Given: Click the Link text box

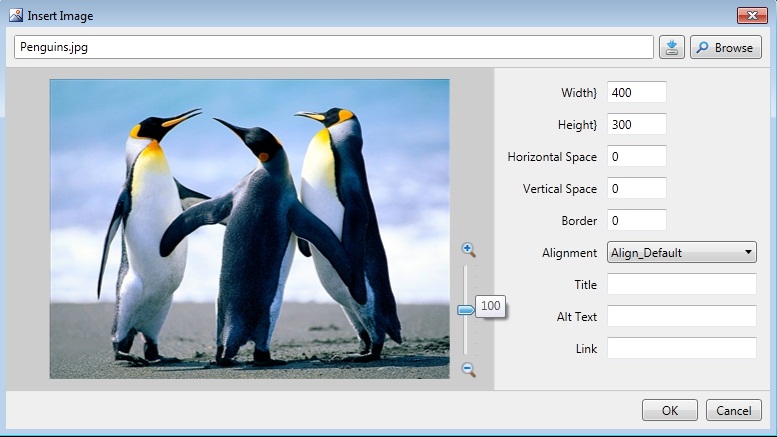Looking at the screenshot, I should pyautogui.click(x=681, y=348).
